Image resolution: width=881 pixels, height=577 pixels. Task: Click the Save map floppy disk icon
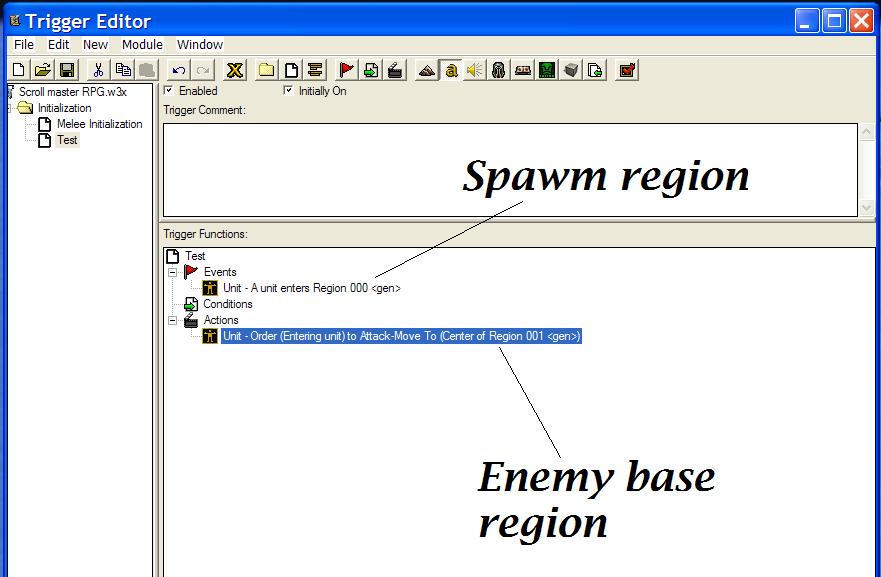point(67,70)
